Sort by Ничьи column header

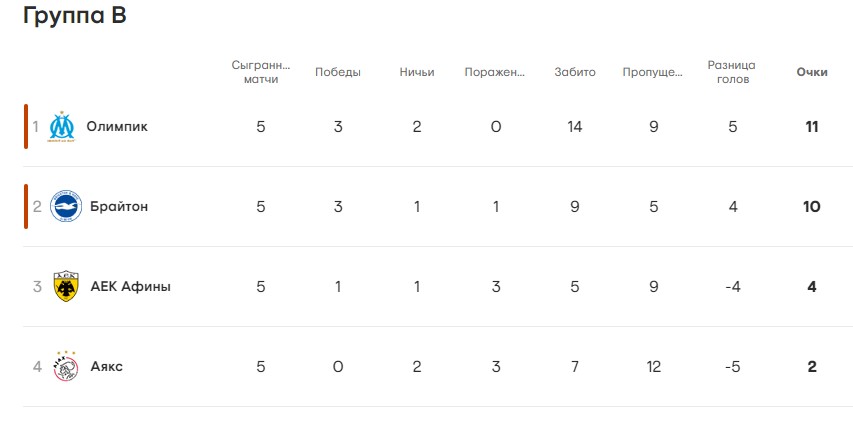point(417,72)
